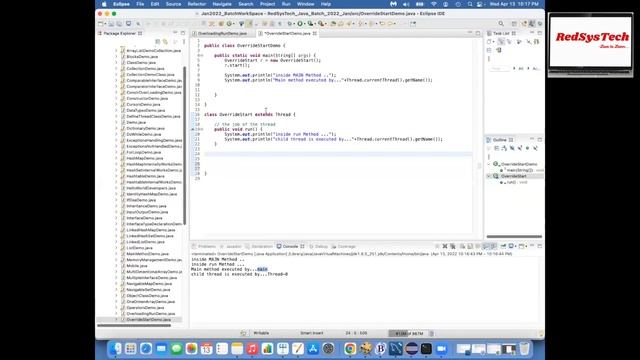Click the green Run button in toolbar
The width and height of the screenshot is (640, 360).
tap(300, 24)
